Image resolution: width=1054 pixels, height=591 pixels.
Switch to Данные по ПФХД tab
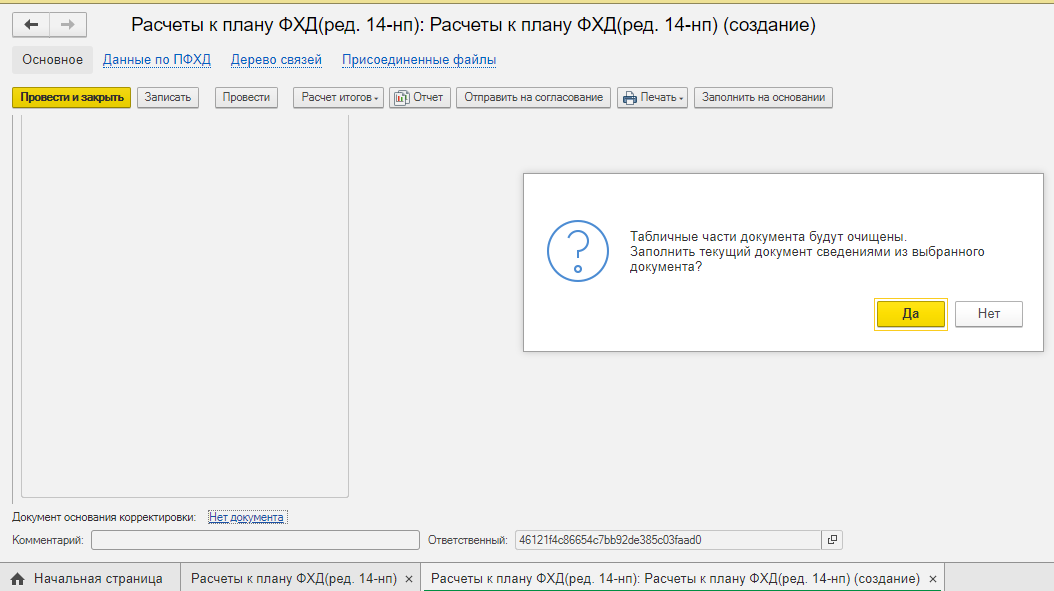point(157,60)
